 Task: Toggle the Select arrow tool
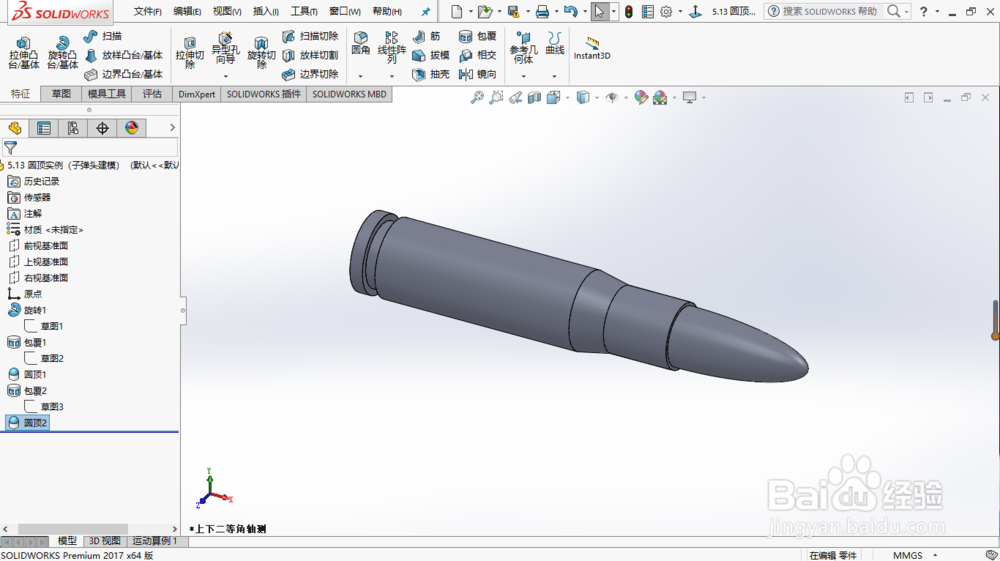coord(599,11)
